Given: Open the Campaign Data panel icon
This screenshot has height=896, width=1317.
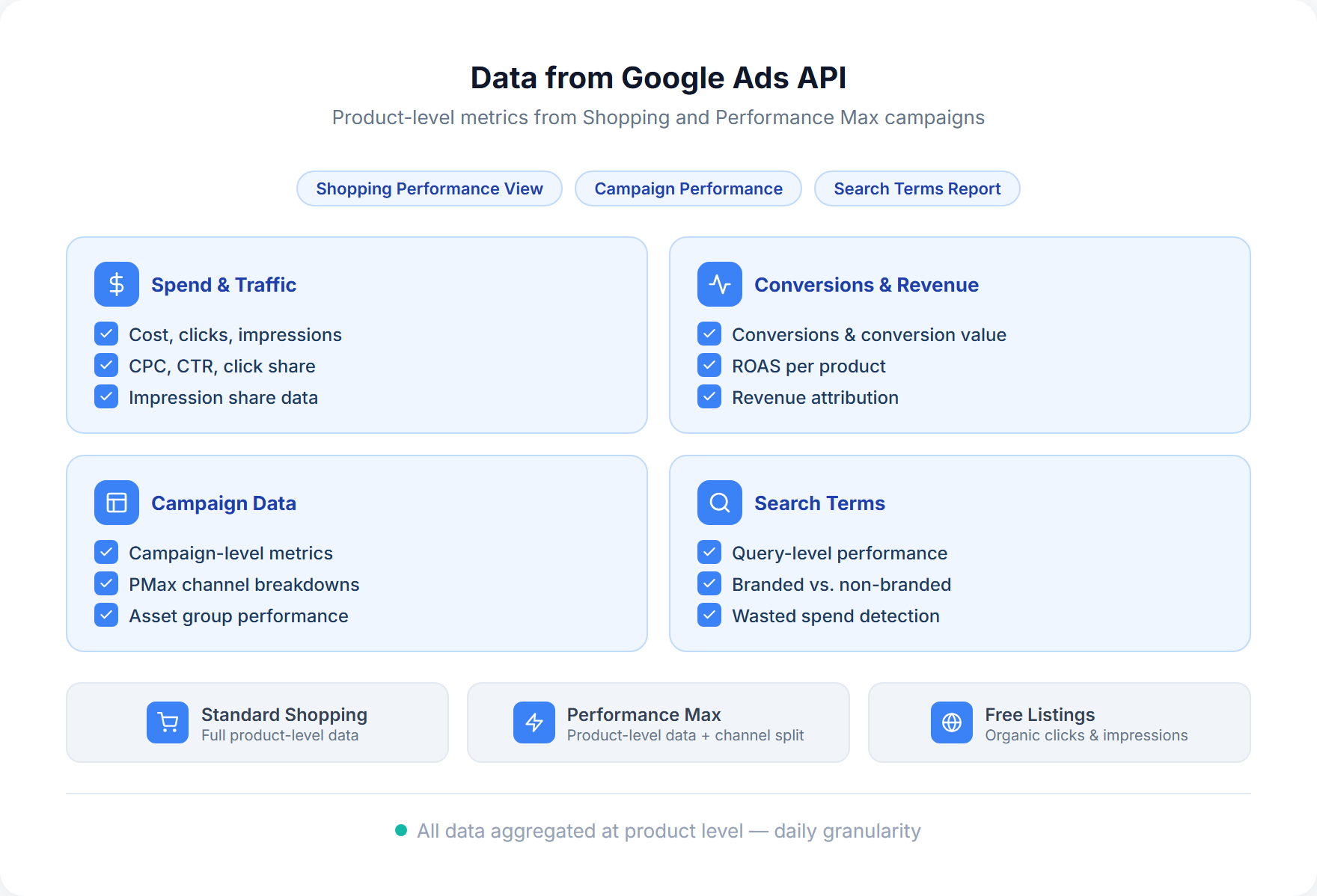Looking at the screenshot, I should pos(116,503).
